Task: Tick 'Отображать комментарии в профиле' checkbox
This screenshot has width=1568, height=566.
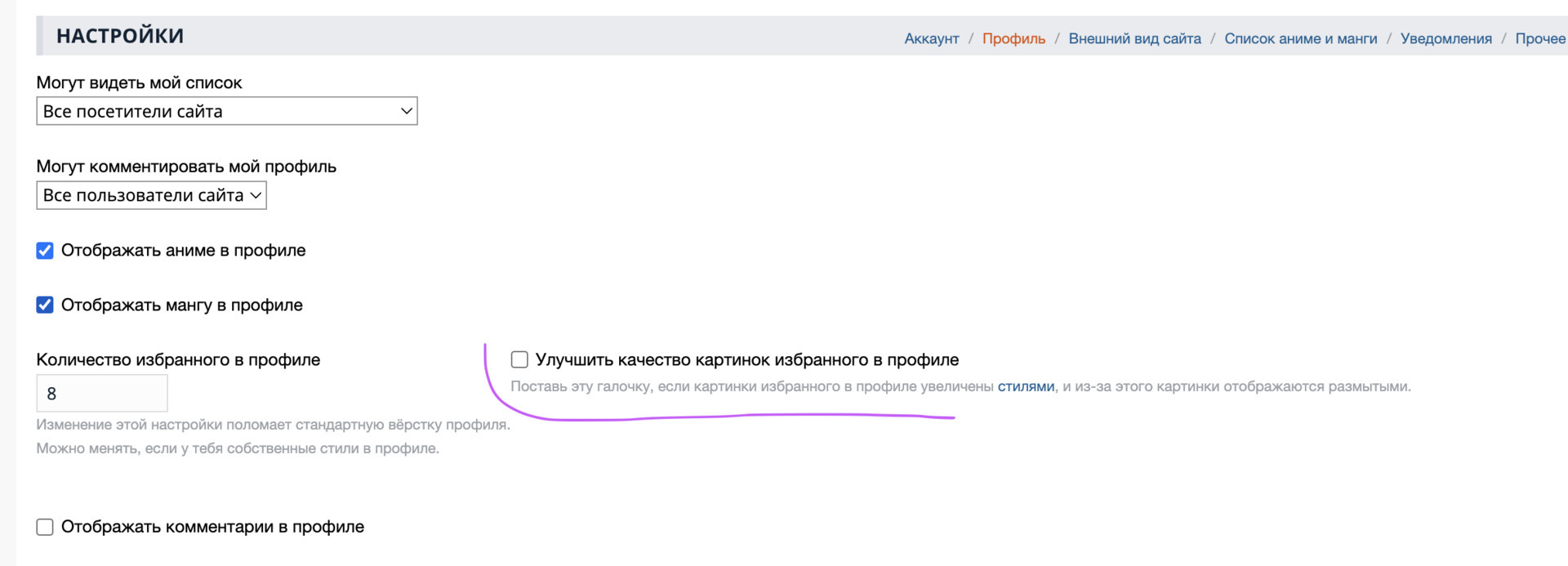Action: (45, 528)
